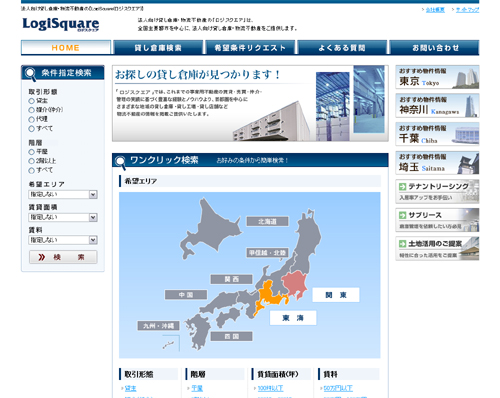Click the LogiSquare logo
The height and width of the screenshot is (398, 500).
click(x=61, y=24)
